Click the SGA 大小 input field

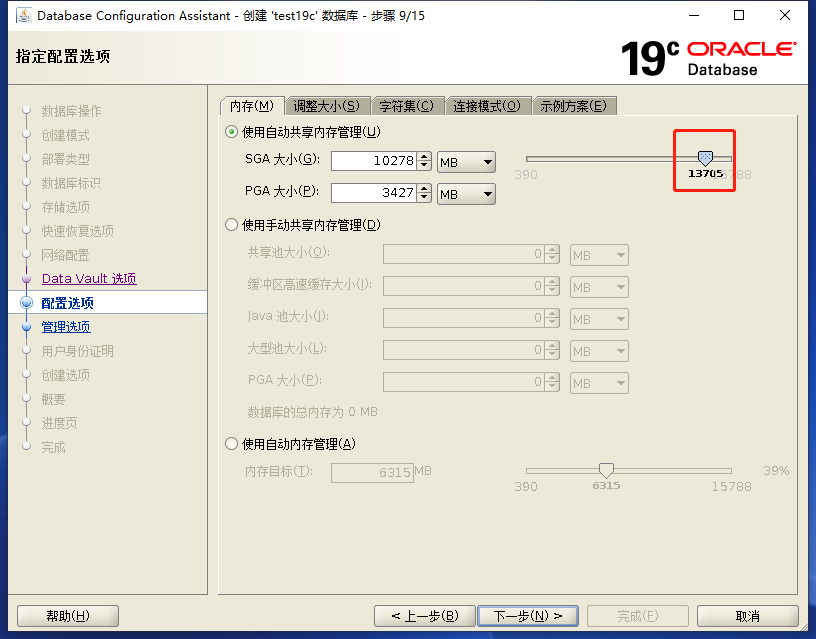pos(374,161)
